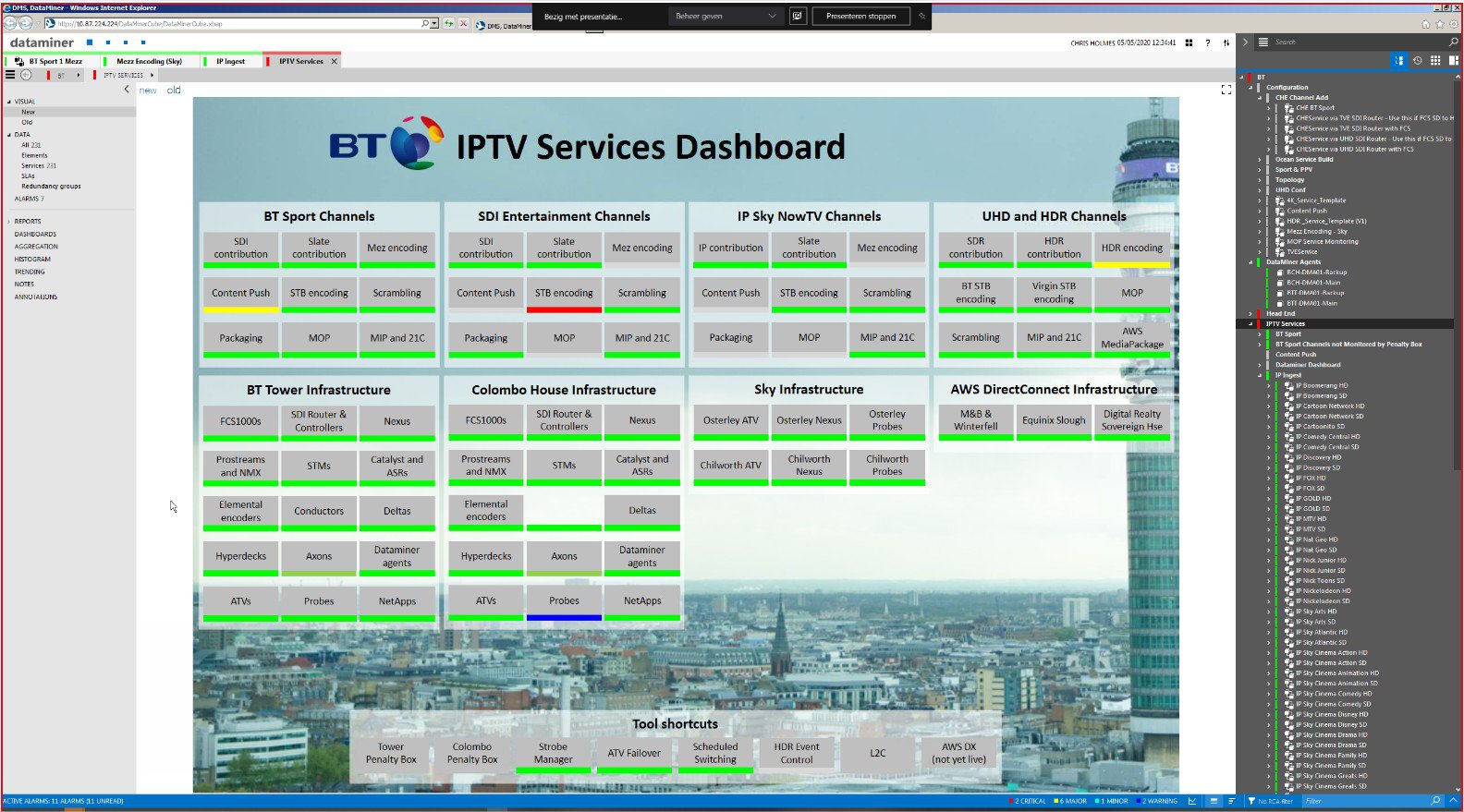Open the ATV Failover tool shortcut
Viewport: 1464px width, 812px height.
tap(634, 754)
